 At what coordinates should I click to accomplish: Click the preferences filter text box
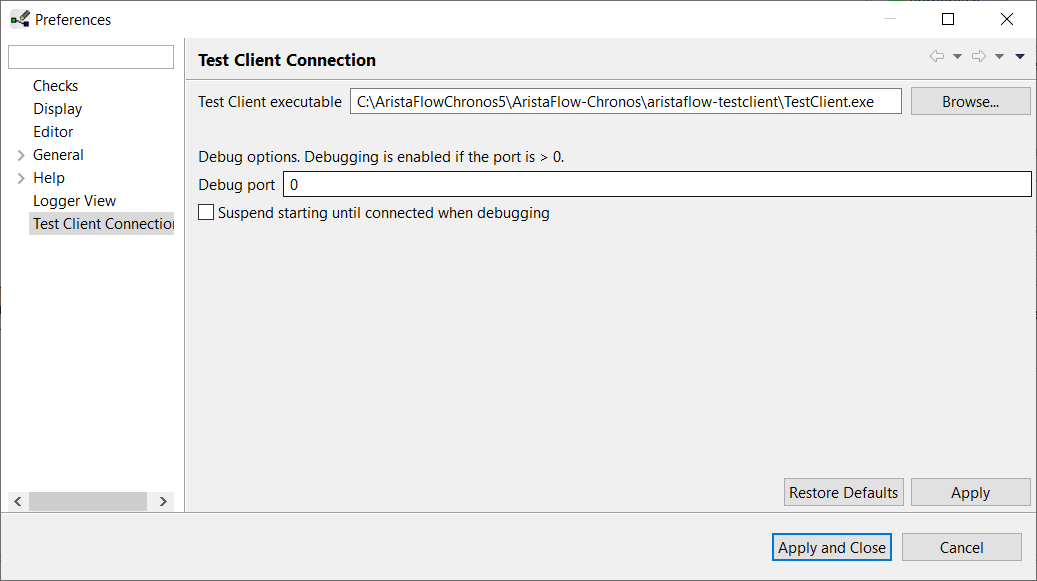91,57
